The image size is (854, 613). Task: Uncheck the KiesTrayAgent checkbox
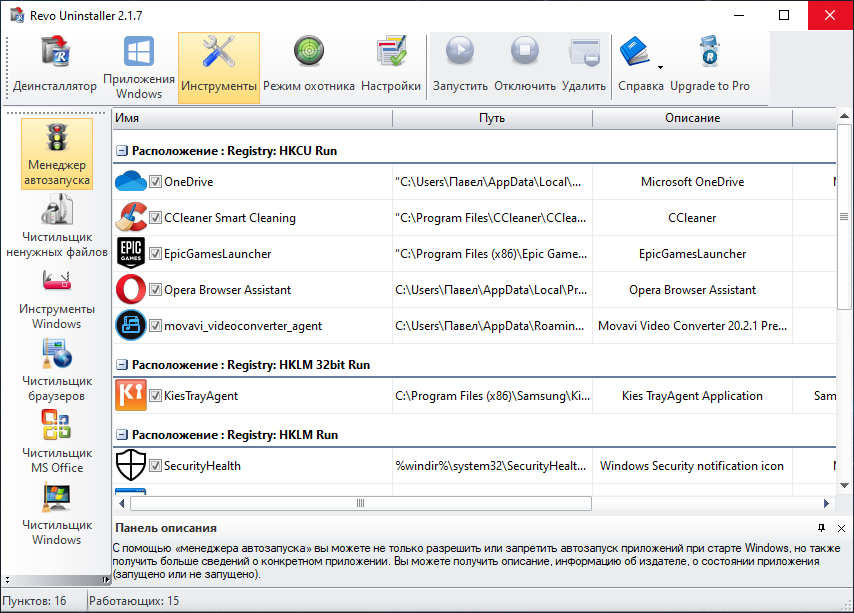[155, 395]
